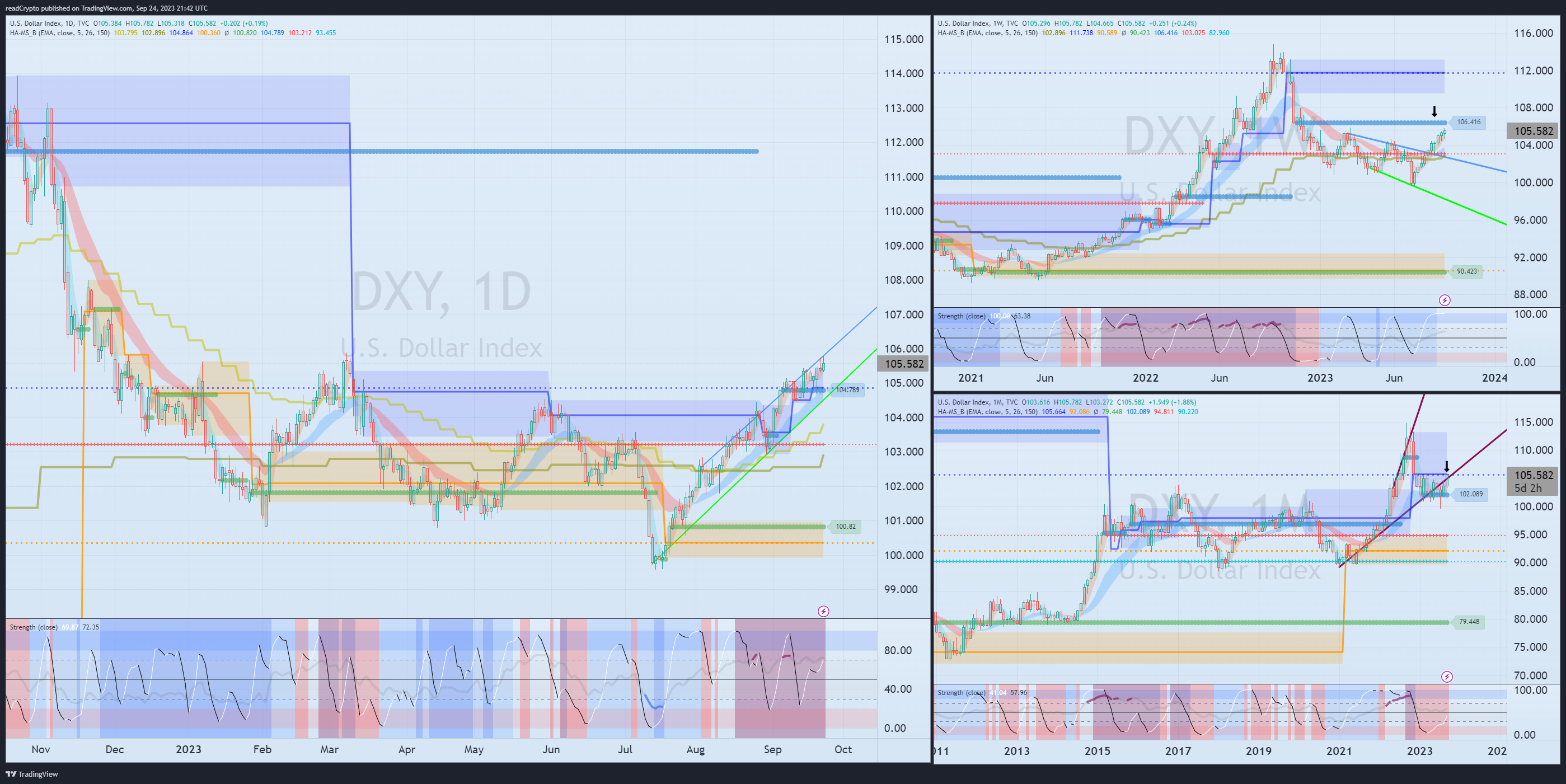1566x784 pixels.
Task: Click the 106.416 level label on the weekly chart
Action: [x=1469, y=122]
